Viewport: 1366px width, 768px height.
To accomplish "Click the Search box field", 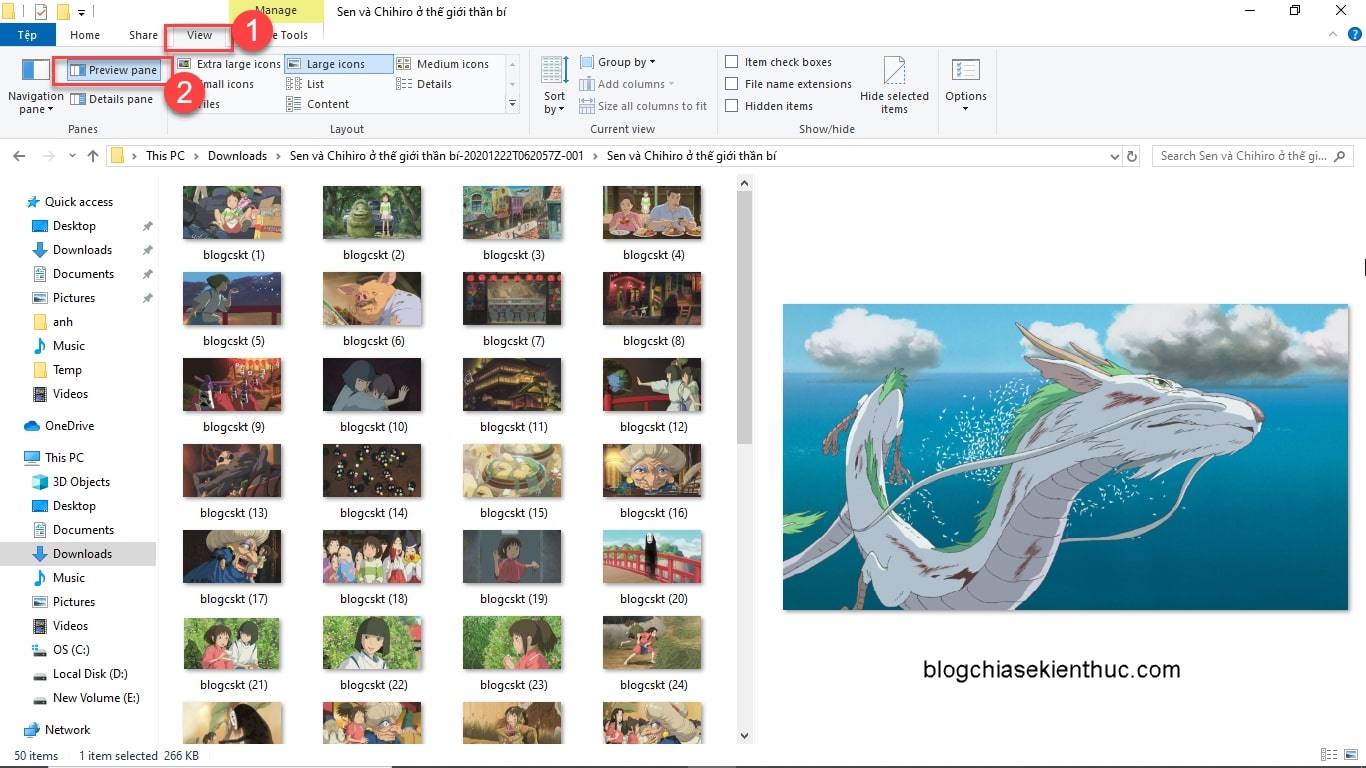I will (1253, 156).
